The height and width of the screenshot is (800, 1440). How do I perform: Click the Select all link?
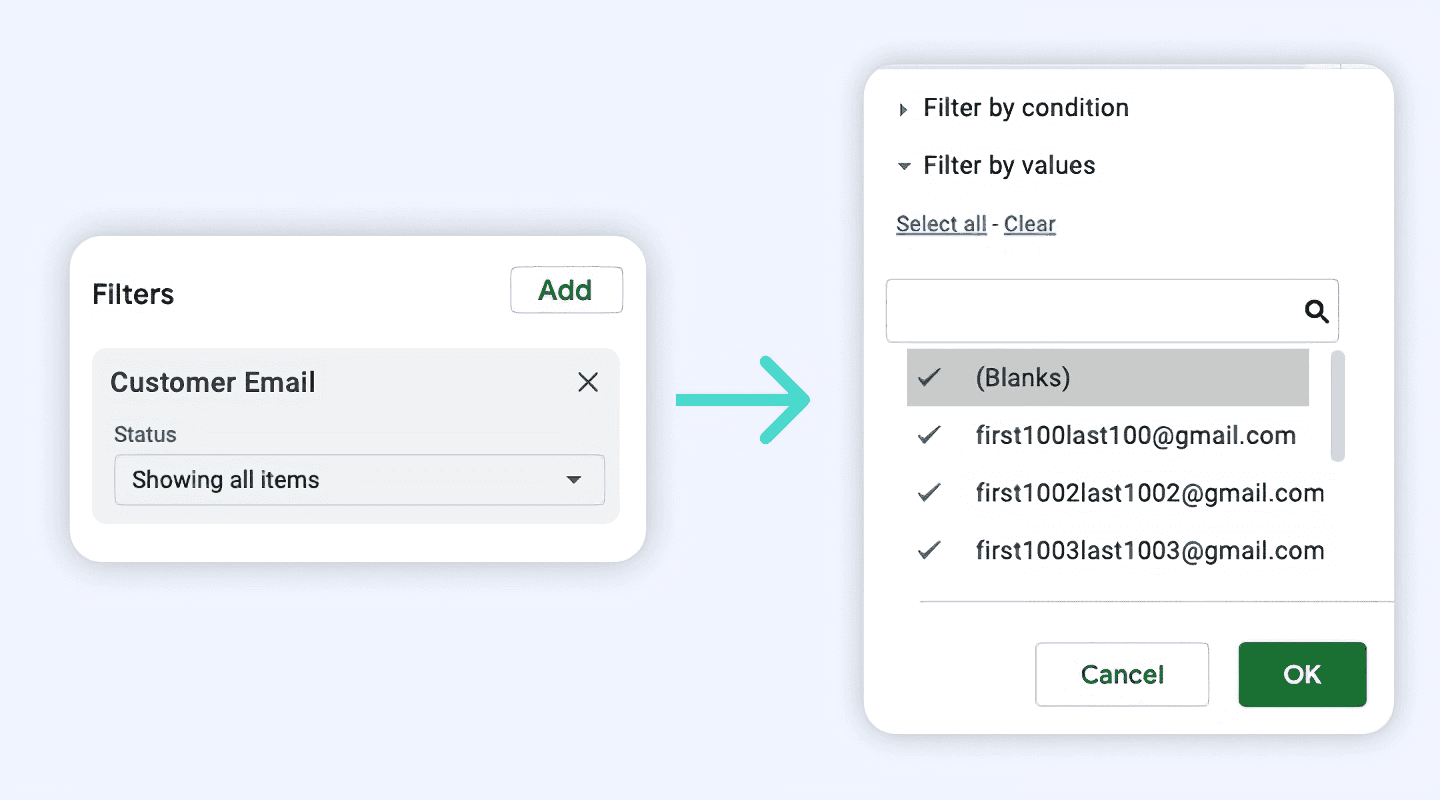tap(941, 224)
